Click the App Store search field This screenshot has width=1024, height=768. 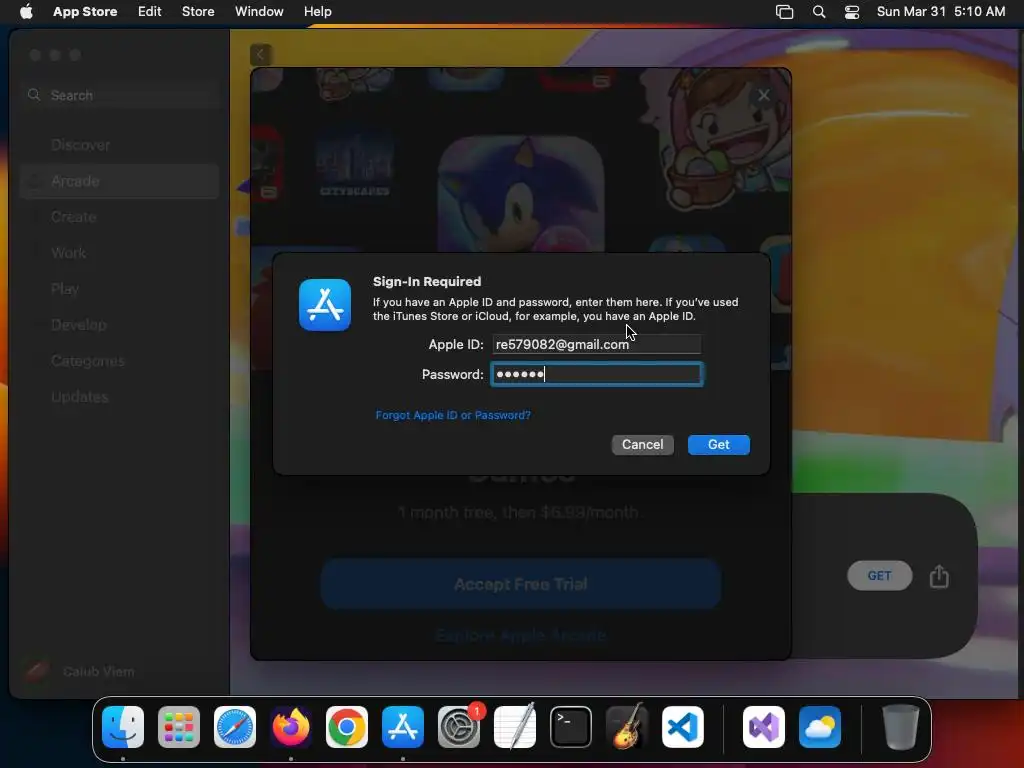pyautogui.click(x=120, y=95)
